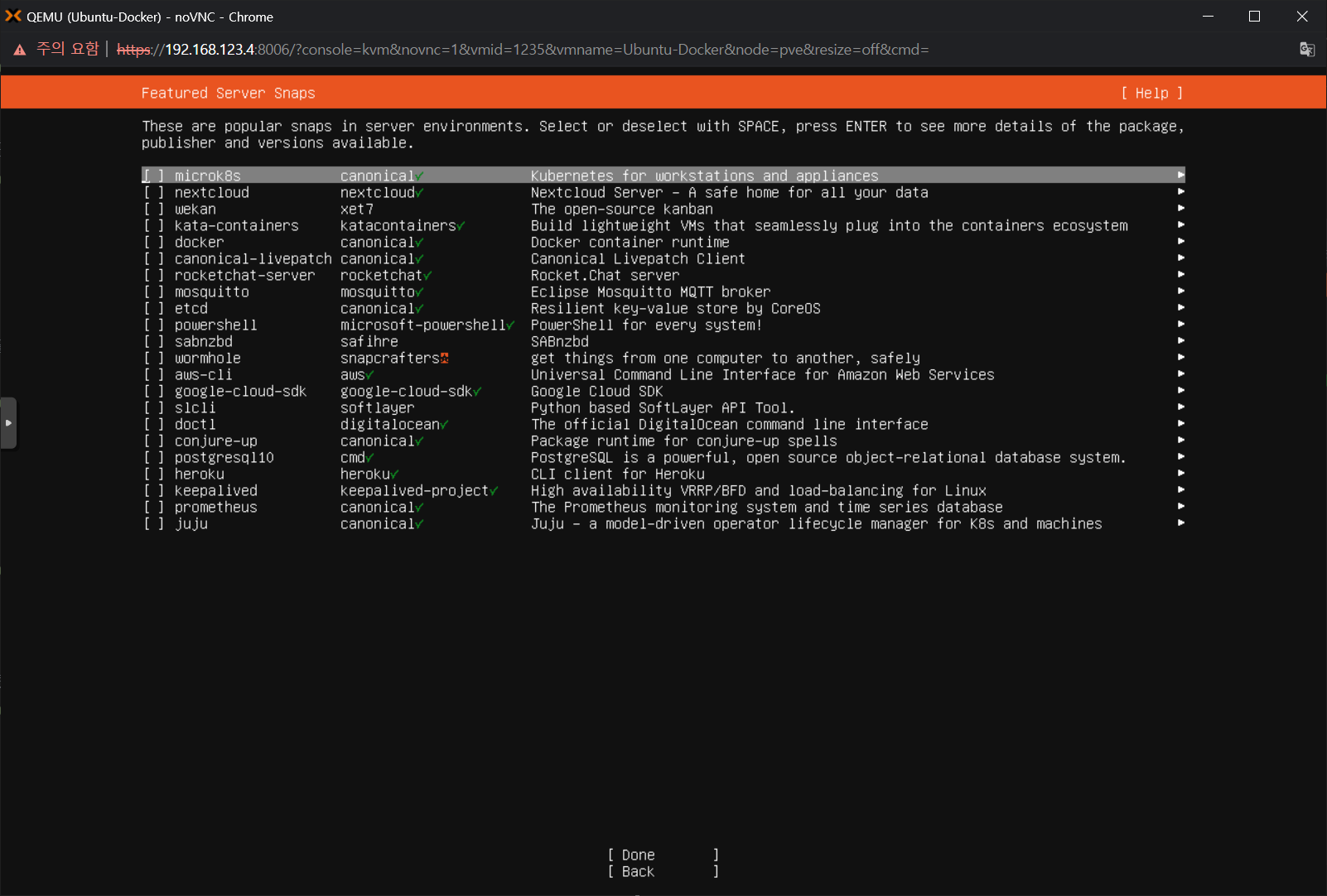Enable the kata-containers snap checkbox
This screenshot has width=1327, height=896.
pyautogui.click(x=153, y=225)
